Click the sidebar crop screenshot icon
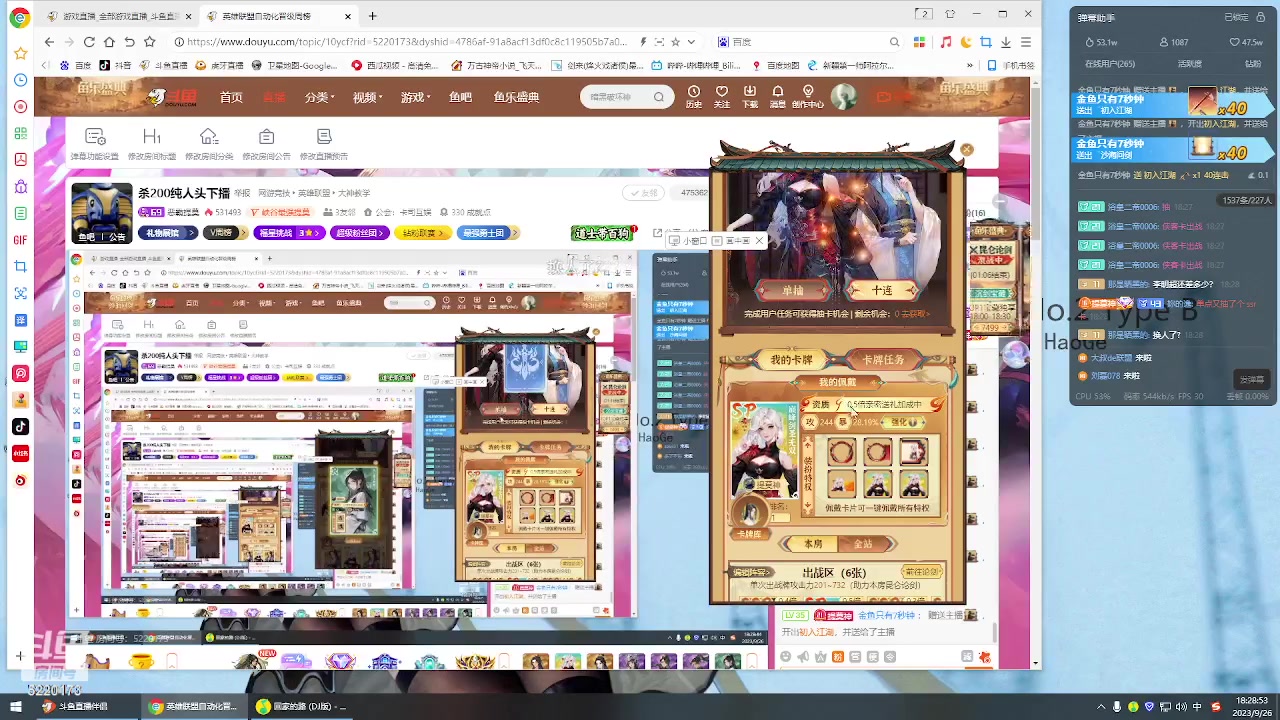1280x720 pixels. [20, 267]
